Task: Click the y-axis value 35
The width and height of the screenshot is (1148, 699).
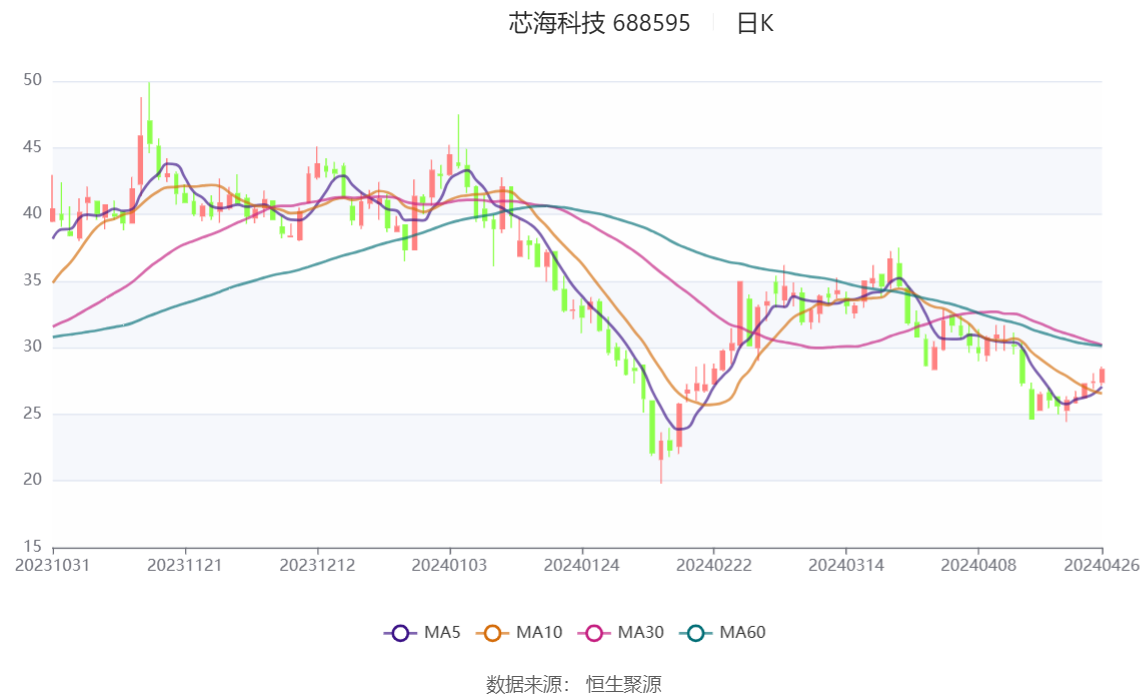Action: point(32,280)
